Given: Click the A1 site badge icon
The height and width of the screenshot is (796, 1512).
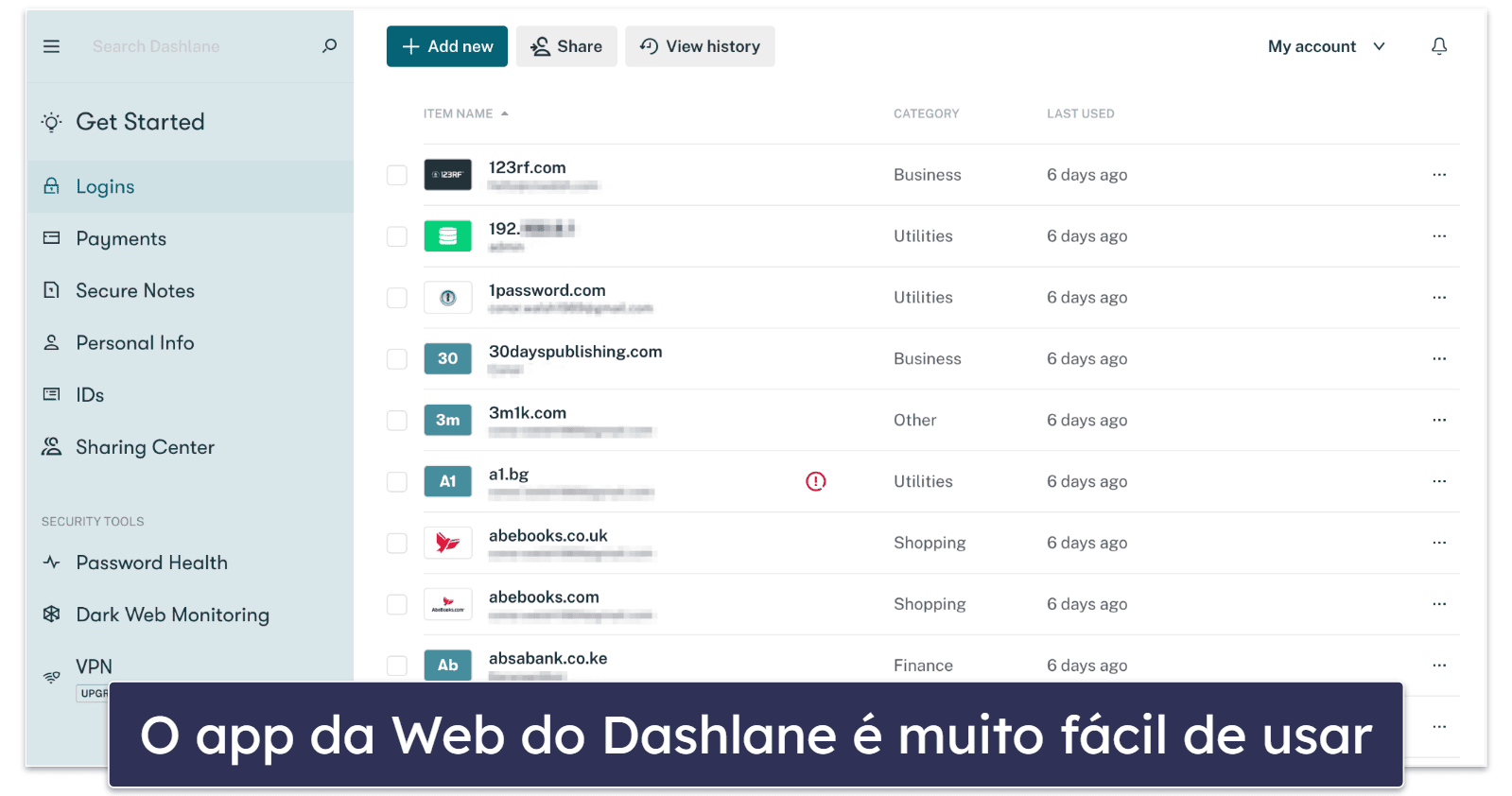Looking at the screenshot, I should 447,481.
